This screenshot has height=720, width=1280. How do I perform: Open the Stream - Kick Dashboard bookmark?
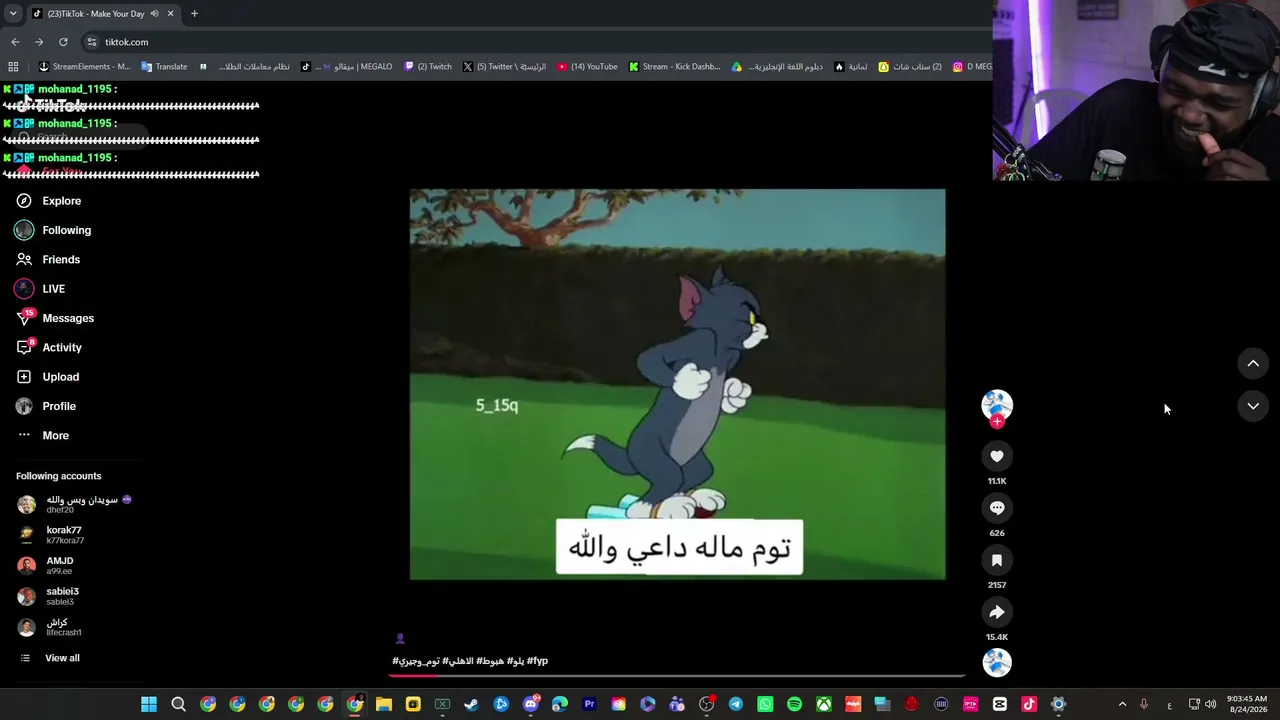pyautogui.click(x=674, y=67)
